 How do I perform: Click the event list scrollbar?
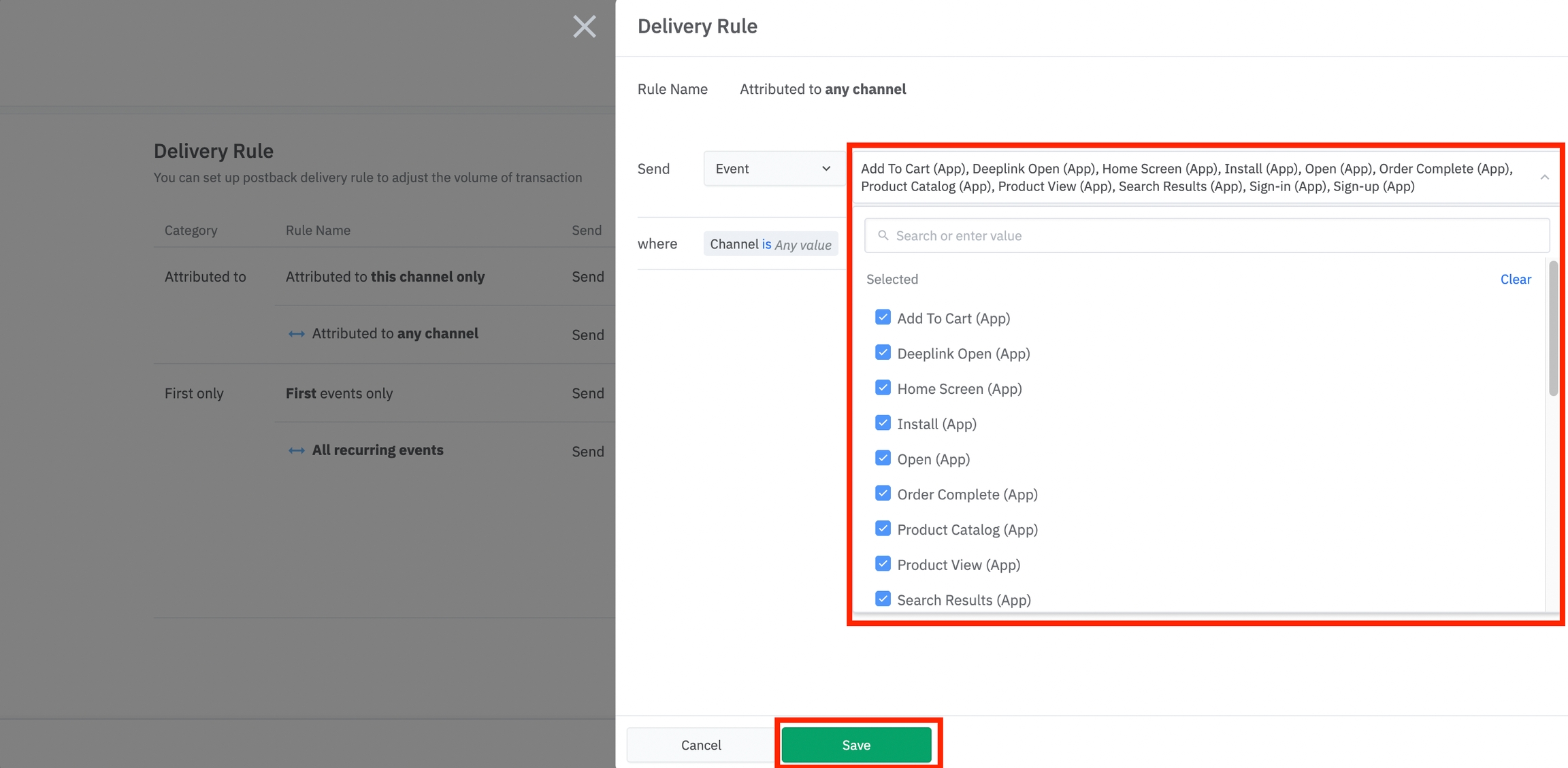click(x=1553, y=328)
